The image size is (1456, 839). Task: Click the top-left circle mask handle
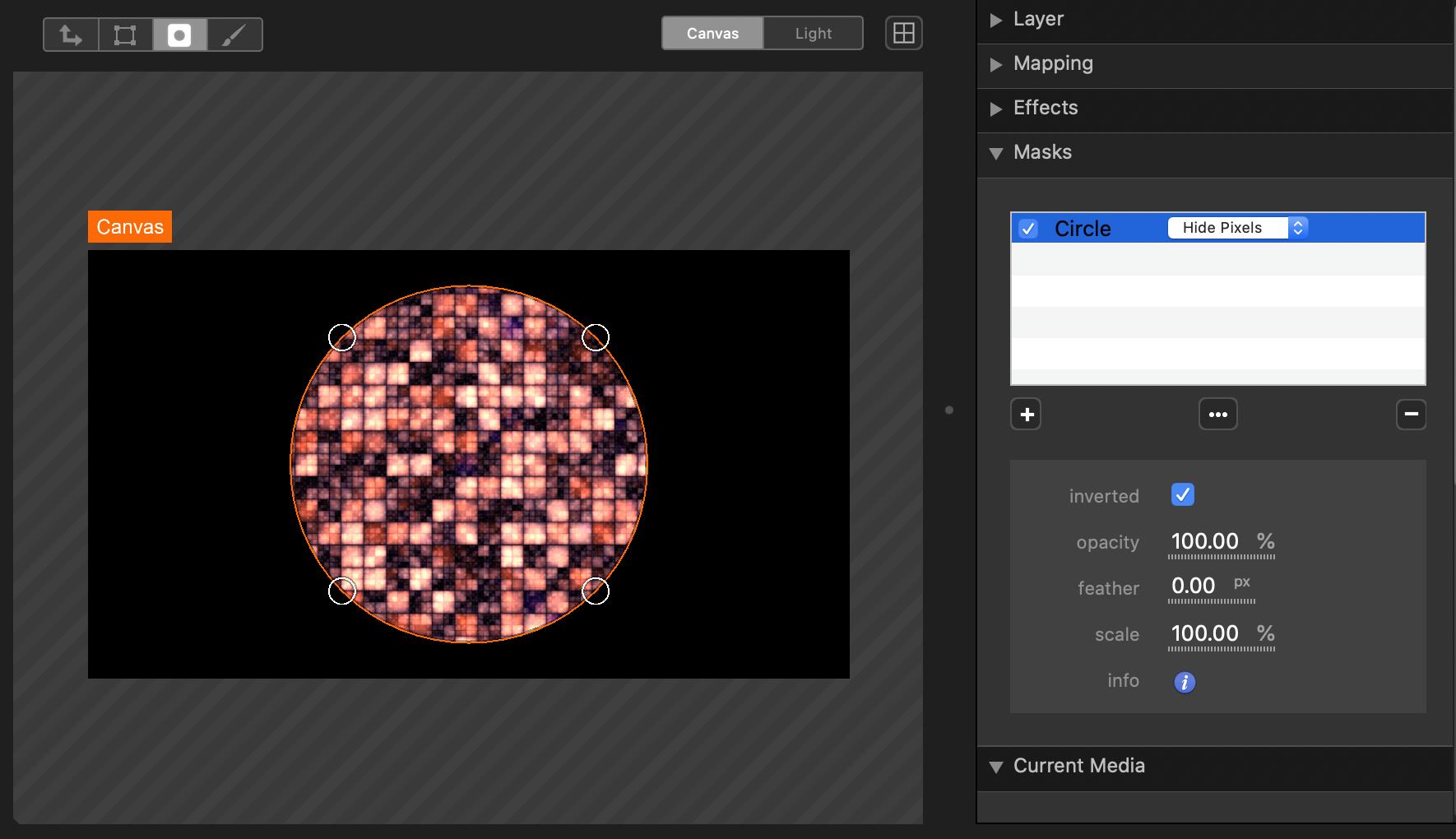point(342,337)
